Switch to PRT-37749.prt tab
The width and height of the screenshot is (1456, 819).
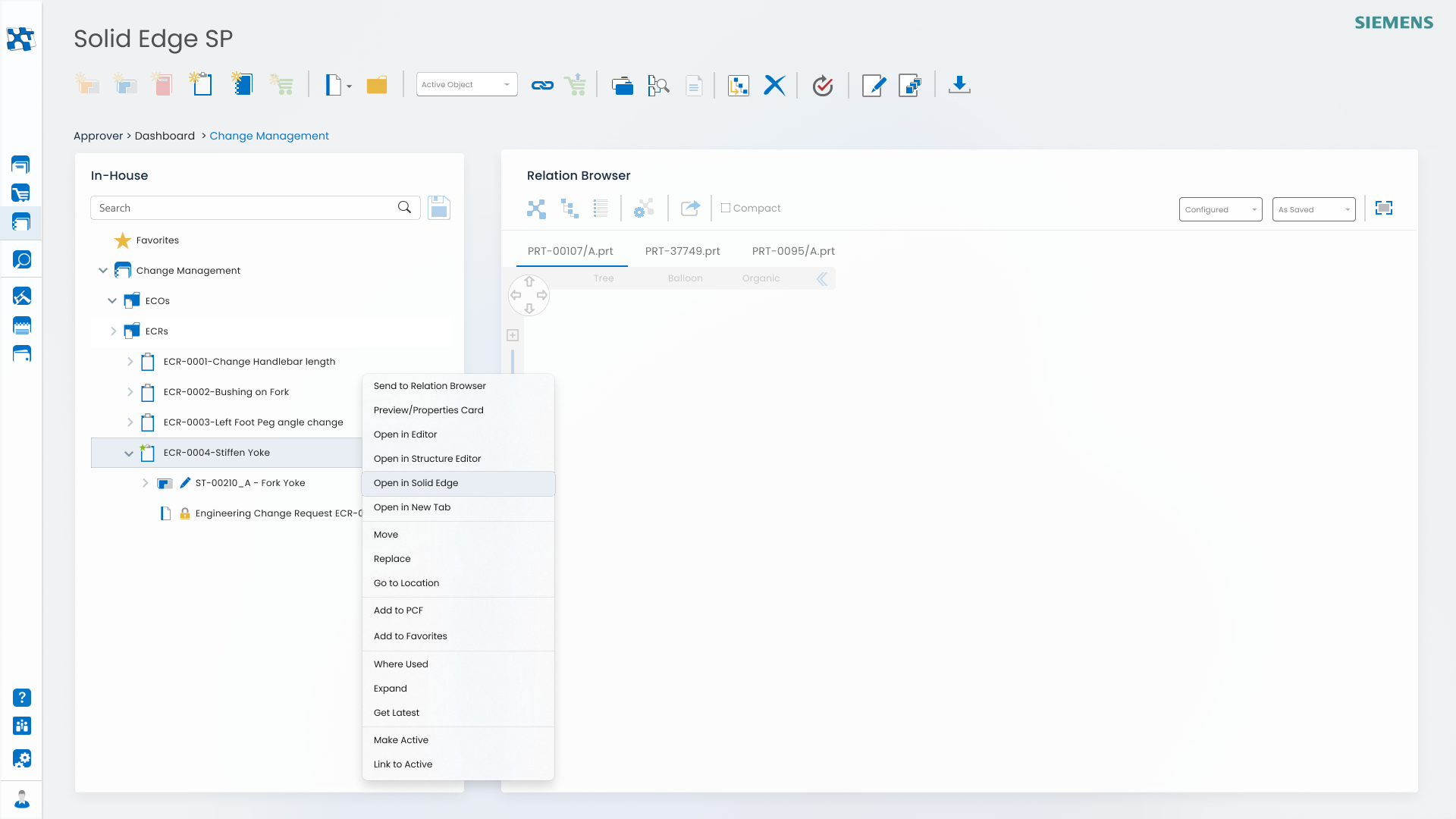682,251
